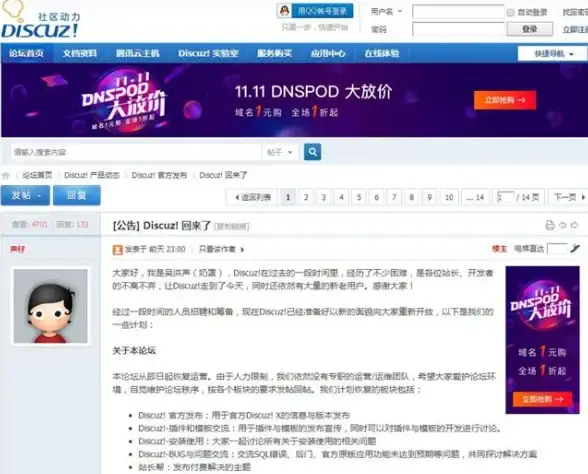Image resolution: width=588 pixels, height=474 pixels.
Task: Expand the 快捷导航 quick navigation menu
Action: click(x=553, y=54)
